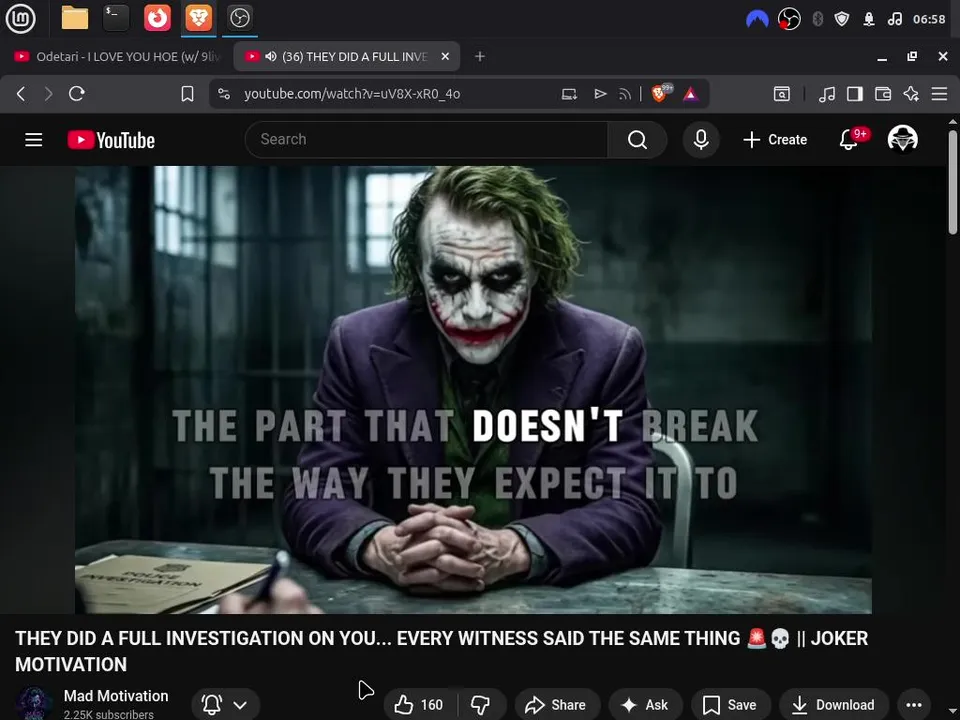Open the Brave Wallet
The height and width of the screenshot is (720, 960).
883,94
